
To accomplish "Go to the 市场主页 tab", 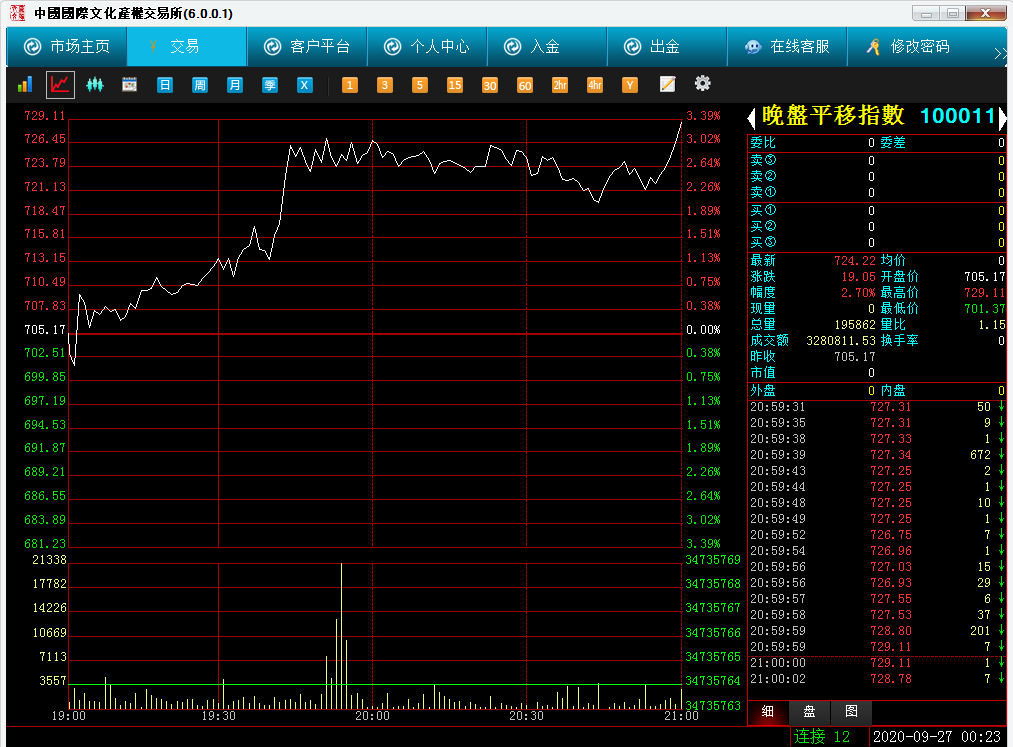I will 67,47.
